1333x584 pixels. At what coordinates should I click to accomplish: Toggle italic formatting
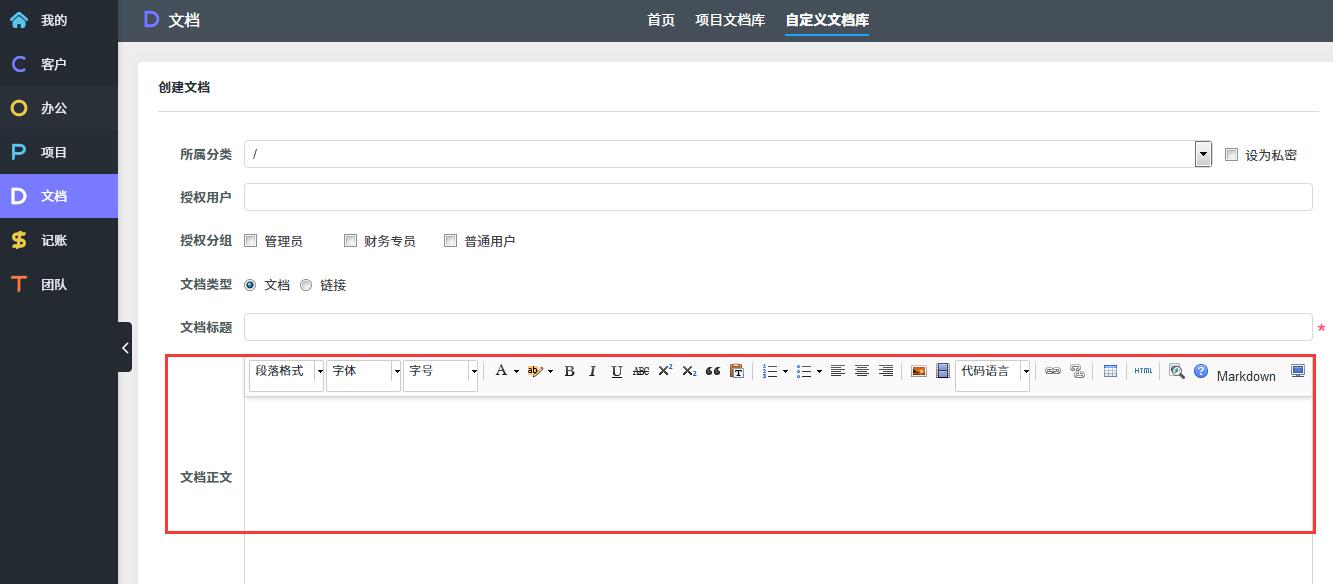(592, 371)
